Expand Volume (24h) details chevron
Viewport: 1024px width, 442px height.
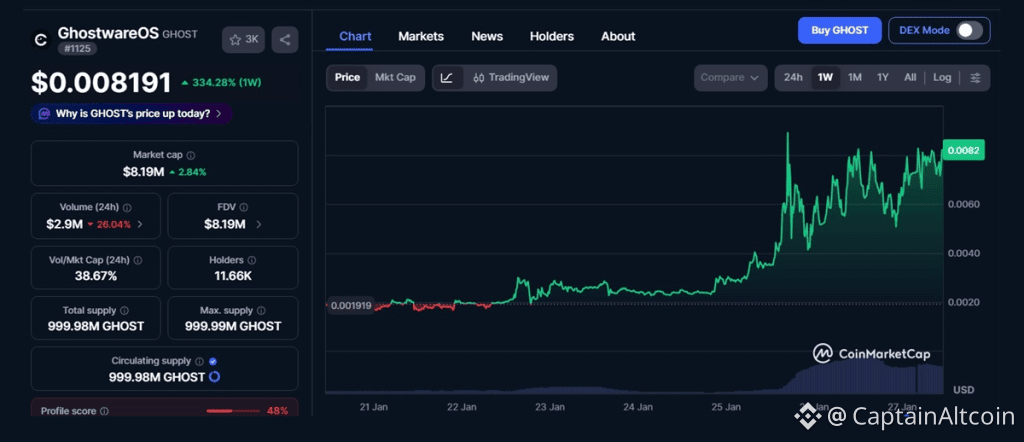click(140, 225)
